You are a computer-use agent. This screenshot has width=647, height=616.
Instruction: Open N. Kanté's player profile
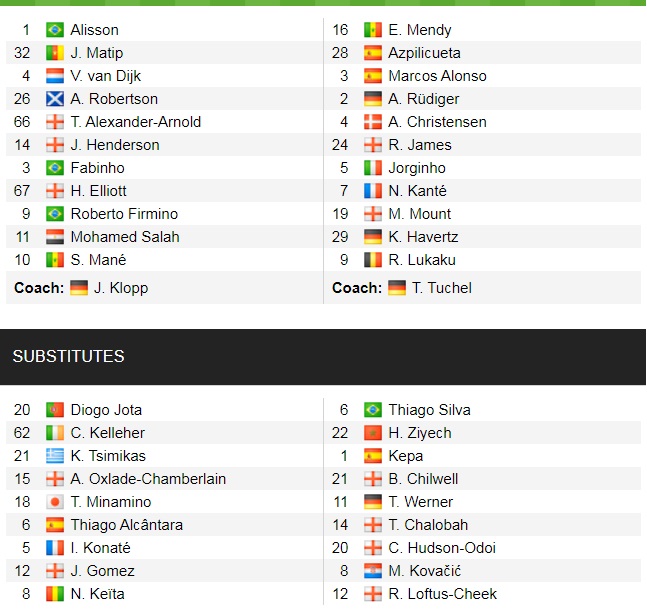point(417,191)
